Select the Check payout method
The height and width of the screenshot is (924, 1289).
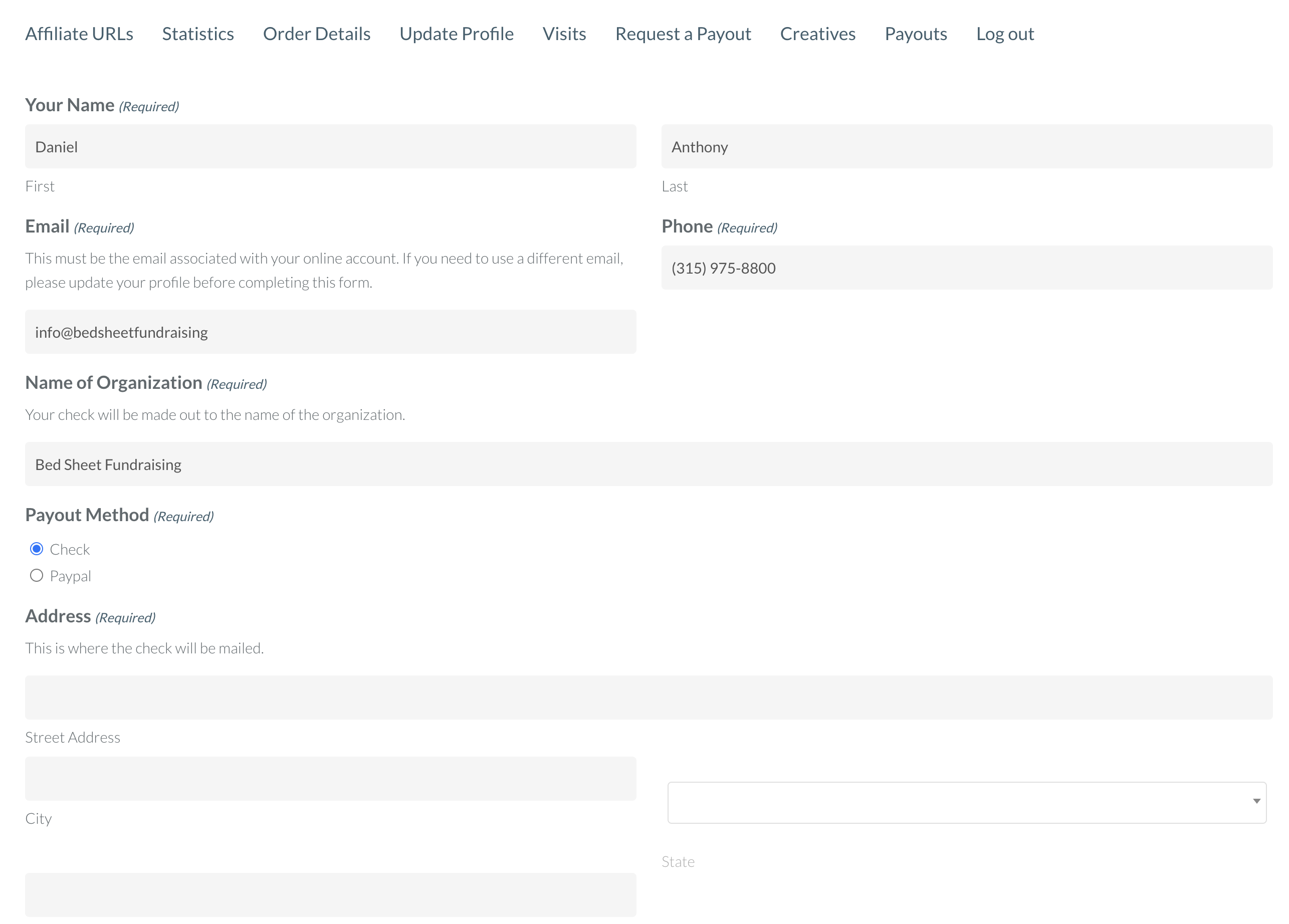(x=37, y=549)
